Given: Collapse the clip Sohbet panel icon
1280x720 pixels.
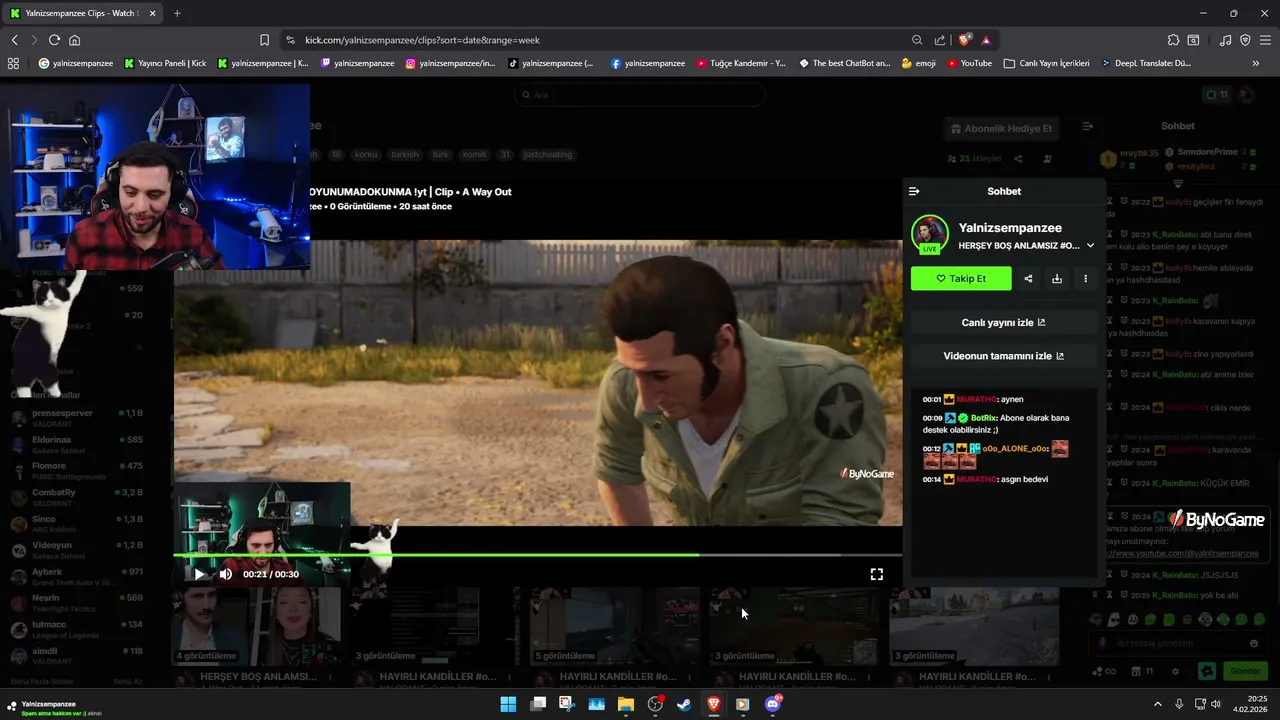Looking at the screenshot, I should pos(914,191).
